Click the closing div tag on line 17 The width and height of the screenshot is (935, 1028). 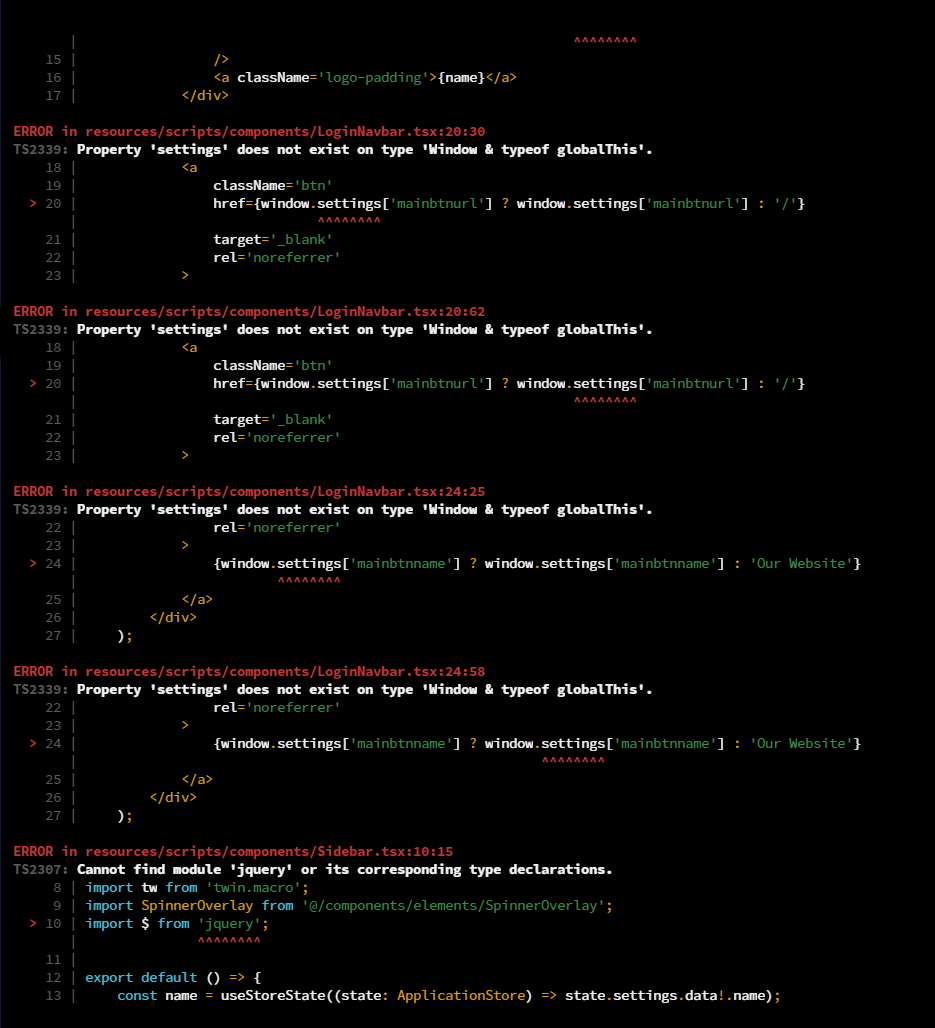click(205, 96)
